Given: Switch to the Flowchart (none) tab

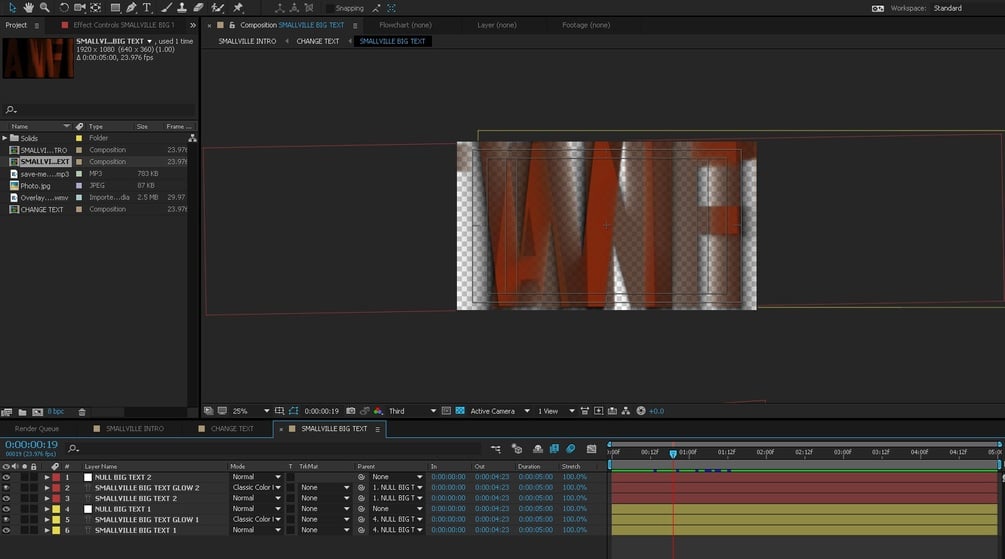Looking at the screenshot, I should (x=405, y=25).
